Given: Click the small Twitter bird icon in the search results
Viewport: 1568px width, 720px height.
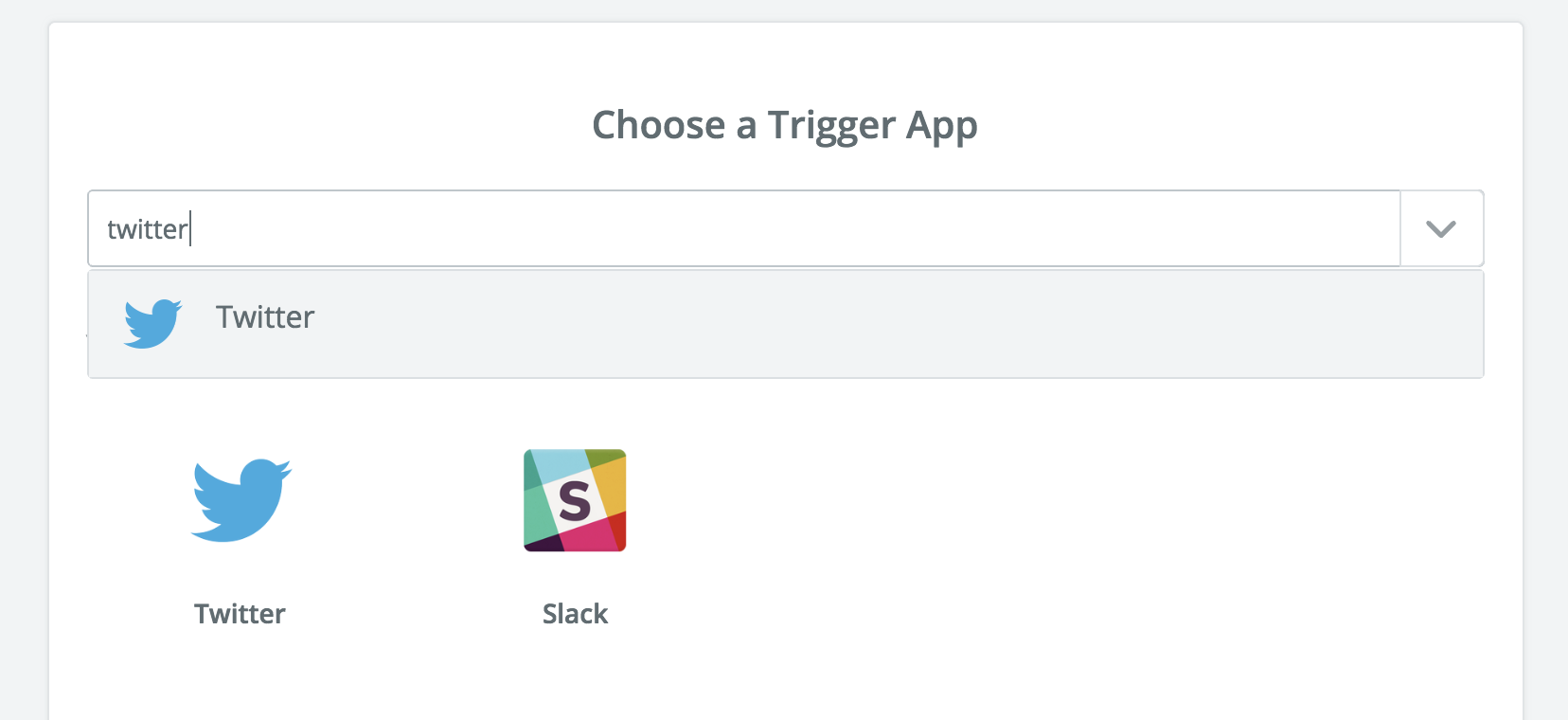Looking at the screenshot, I should (152, 323).
